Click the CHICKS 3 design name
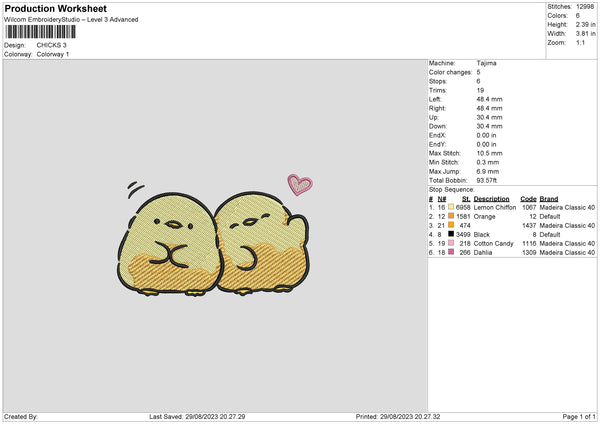 click(x=51, y=45)
